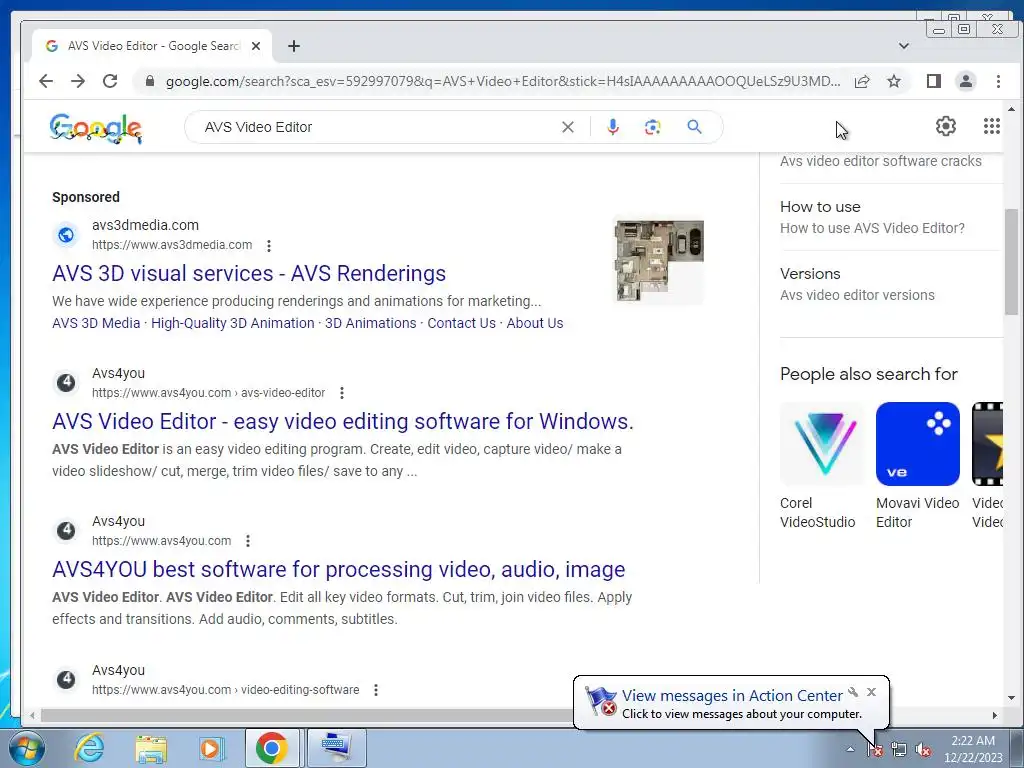
Task: Open options for video-editing-software result
Action: (376, 690)
